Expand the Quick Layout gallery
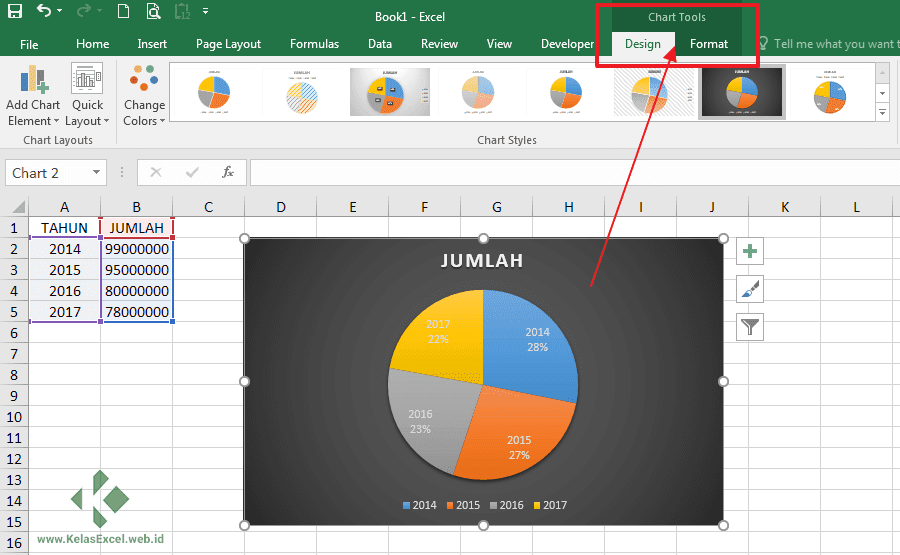The image size is (900, 555). [x=87, y=95]
